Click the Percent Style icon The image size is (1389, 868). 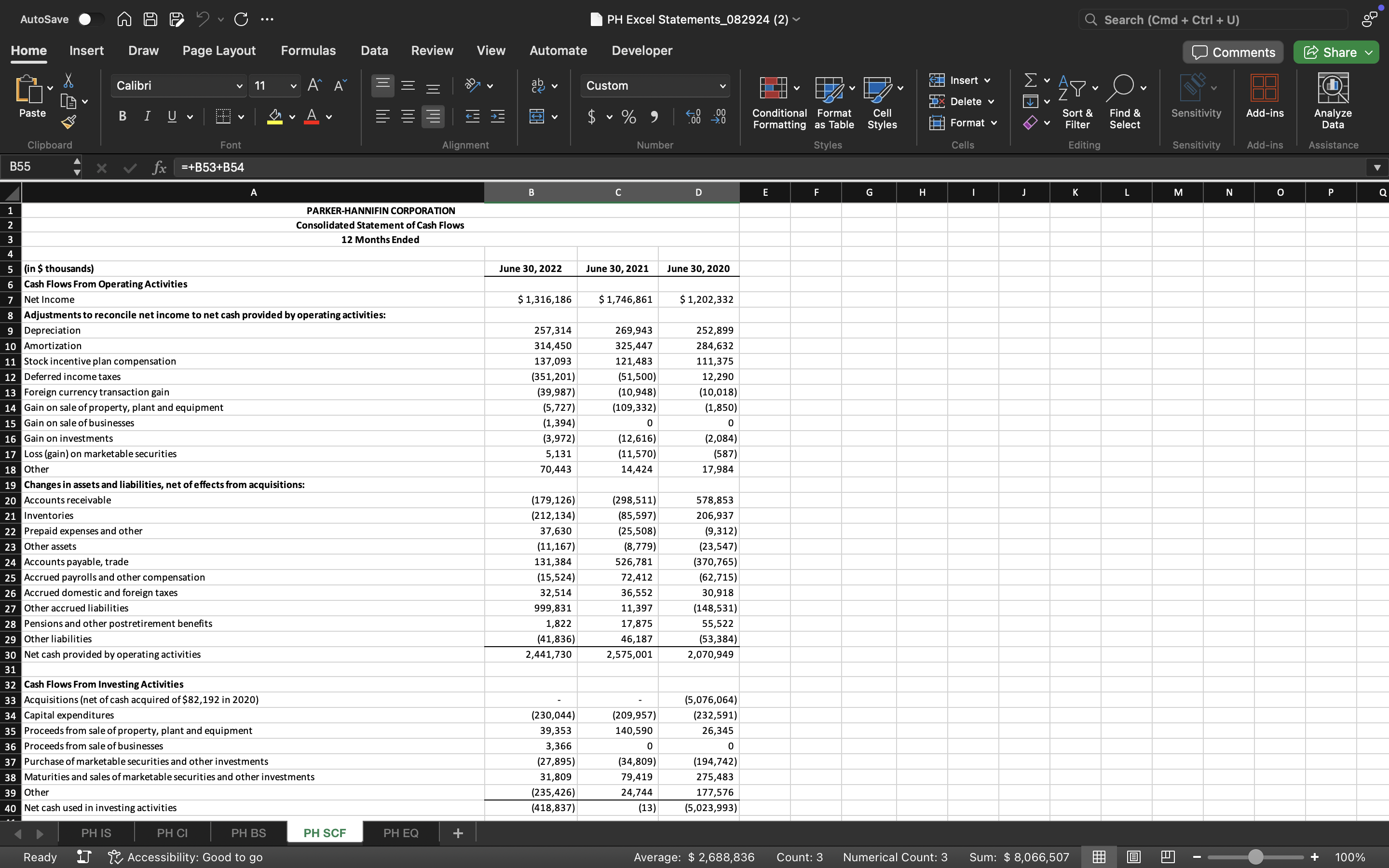click(628, 117)
